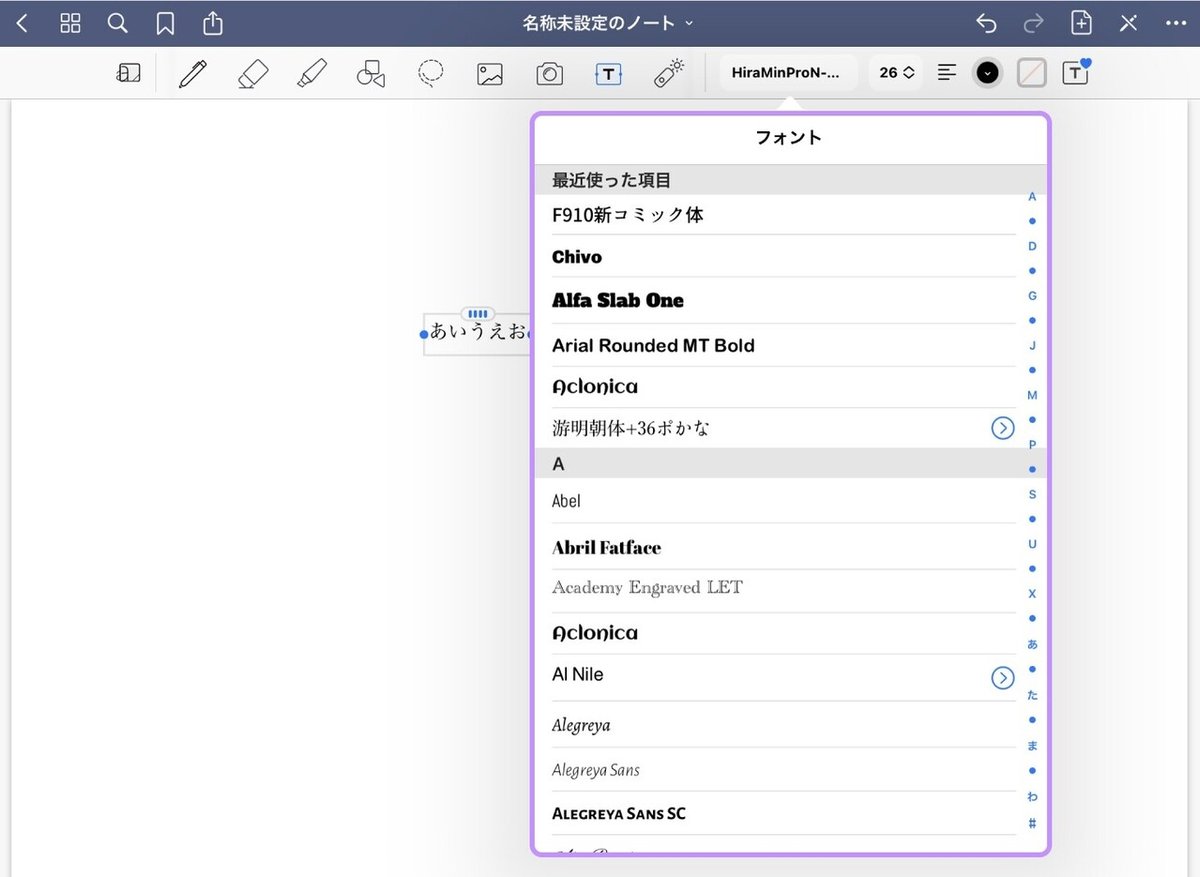The image size is (1200, 877).
Task: Choose the Abril Fatface font
Action: [784, 547]
